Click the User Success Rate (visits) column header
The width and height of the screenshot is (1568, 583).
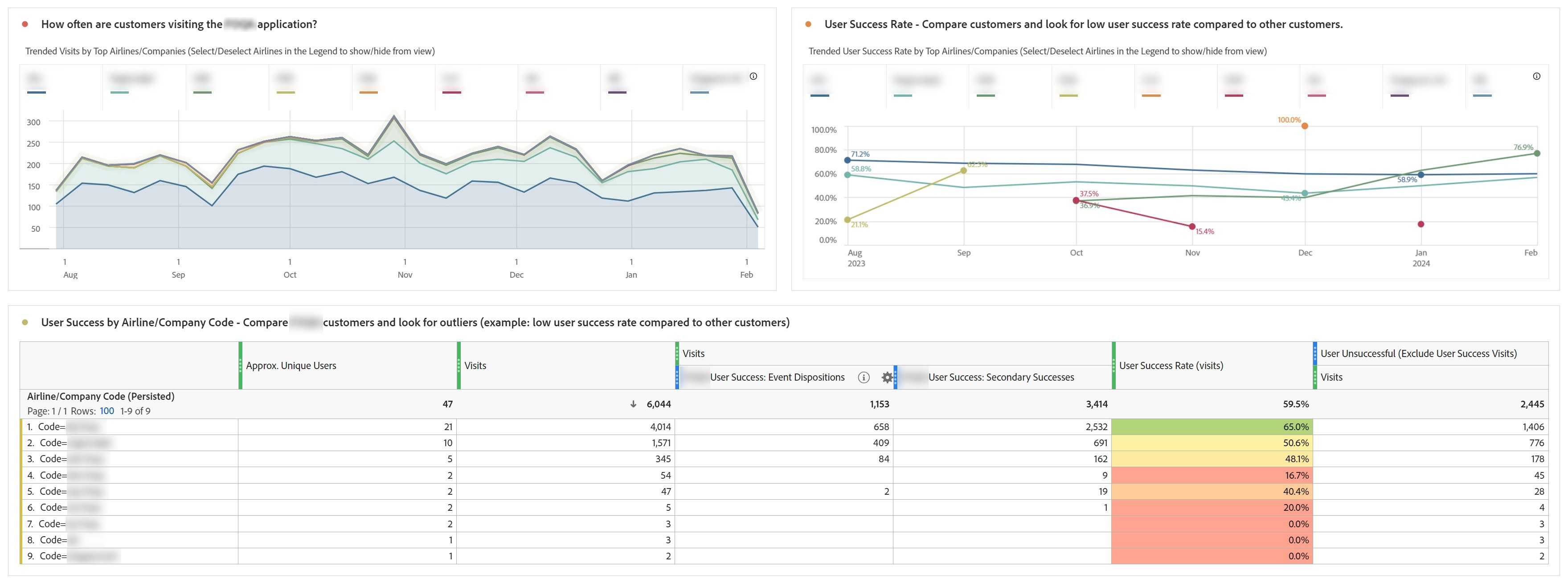(x=1171, y=365)
